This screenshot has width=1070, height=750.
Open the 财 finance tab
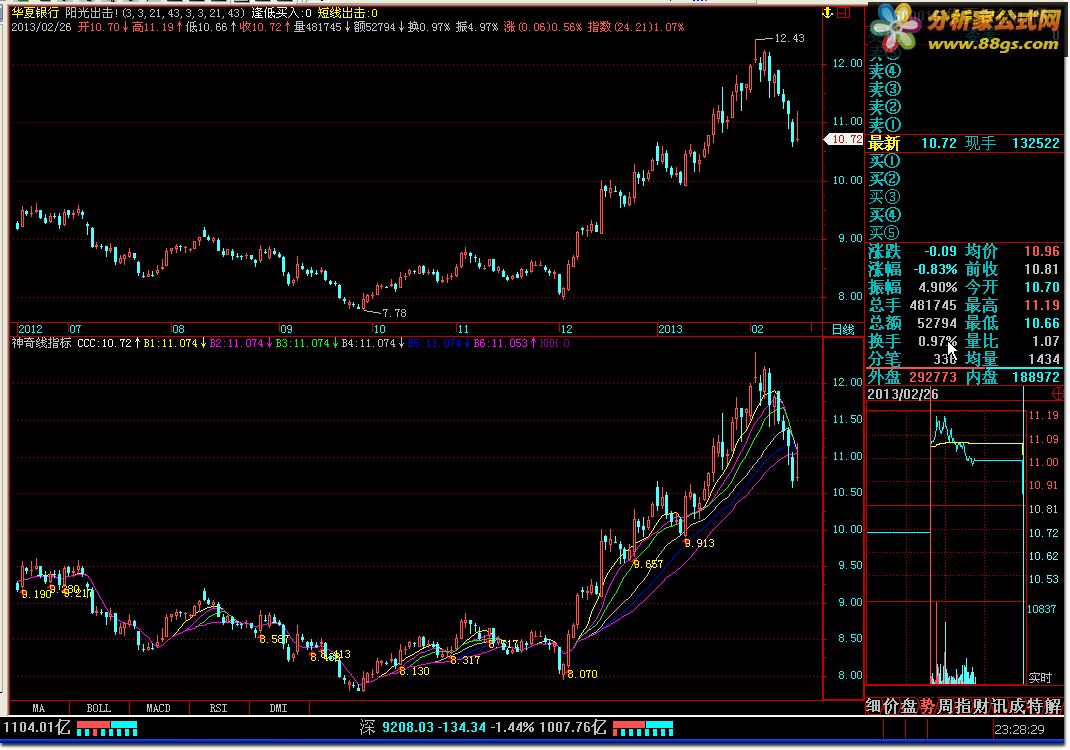(x=981, y=706)
